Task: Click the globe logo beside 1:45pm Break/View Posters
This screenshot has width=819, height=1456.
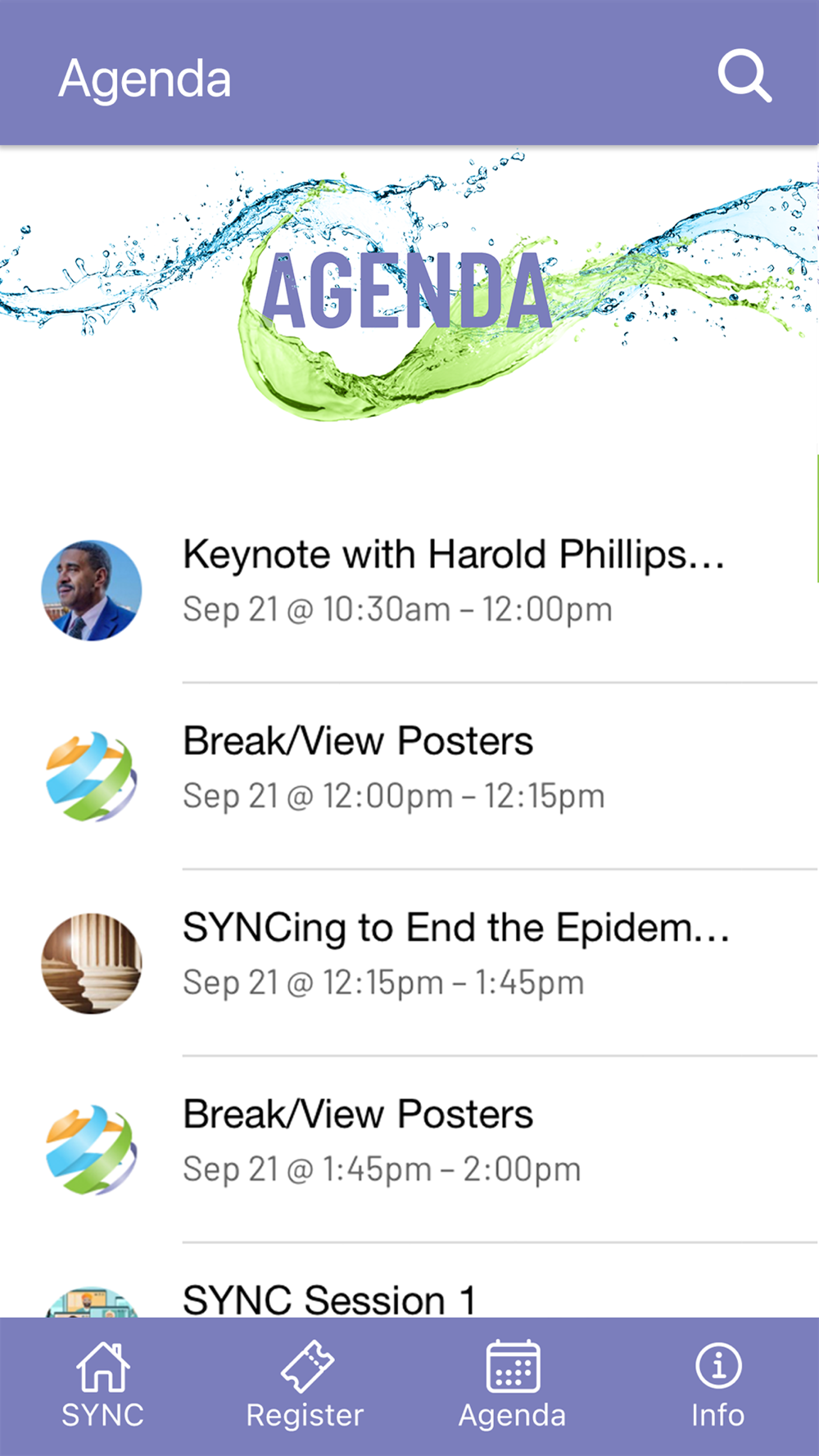Action: point(92,1150)
